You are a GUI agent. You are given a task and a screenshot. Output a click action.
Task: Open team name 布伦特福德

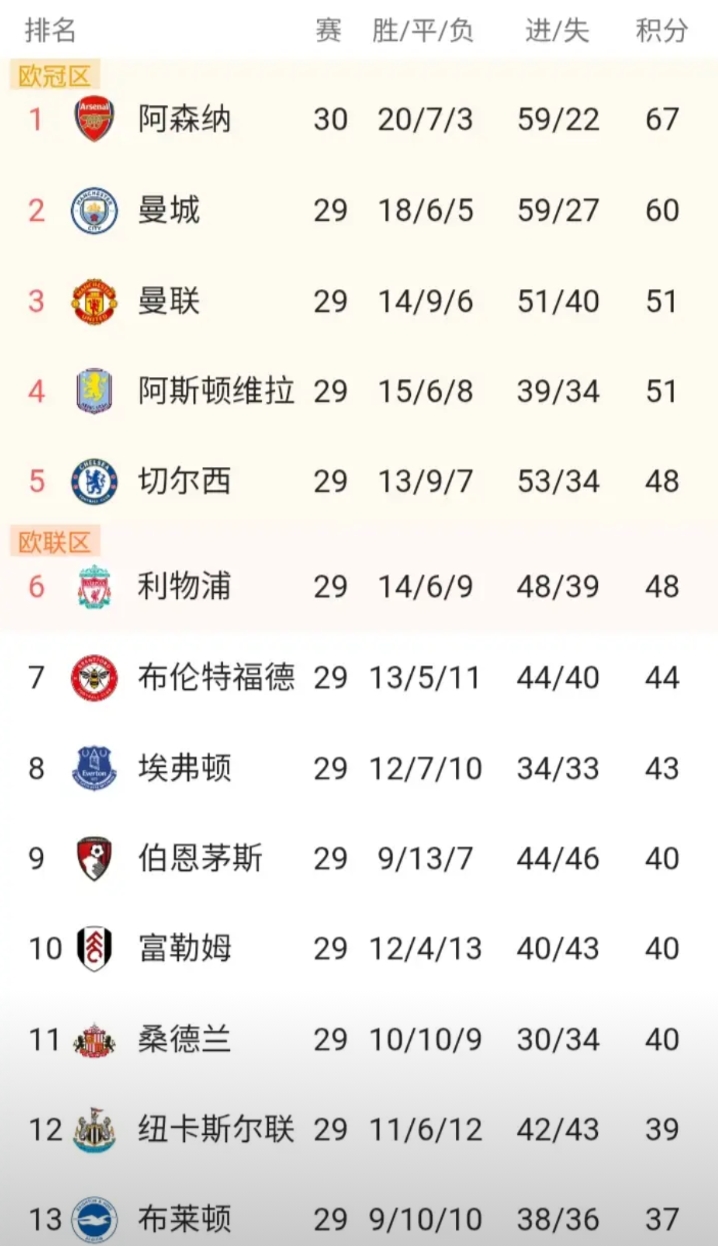point(216,678)
